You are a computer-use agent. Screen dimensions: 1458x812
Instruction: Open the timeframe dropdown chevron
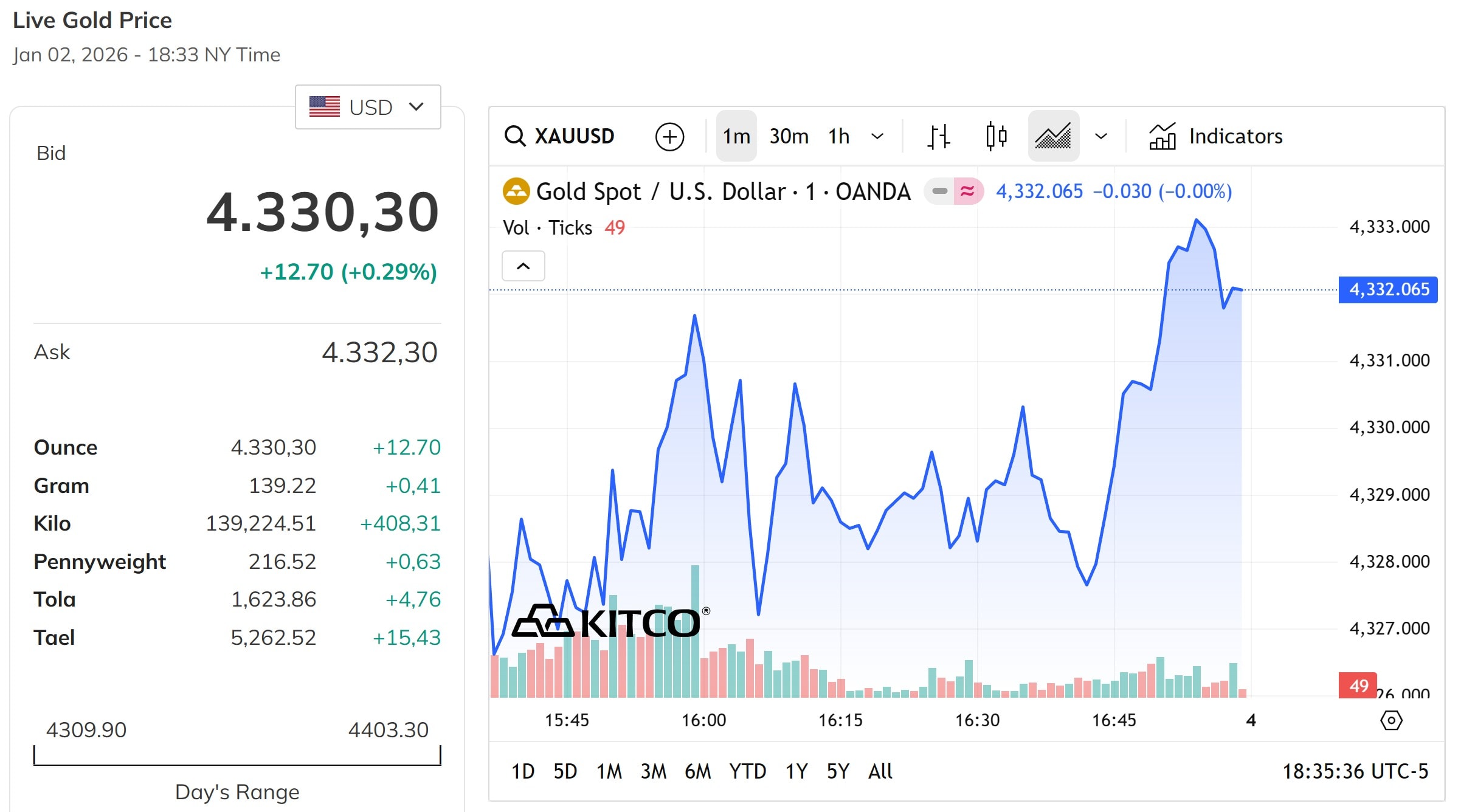click(877, 136)
